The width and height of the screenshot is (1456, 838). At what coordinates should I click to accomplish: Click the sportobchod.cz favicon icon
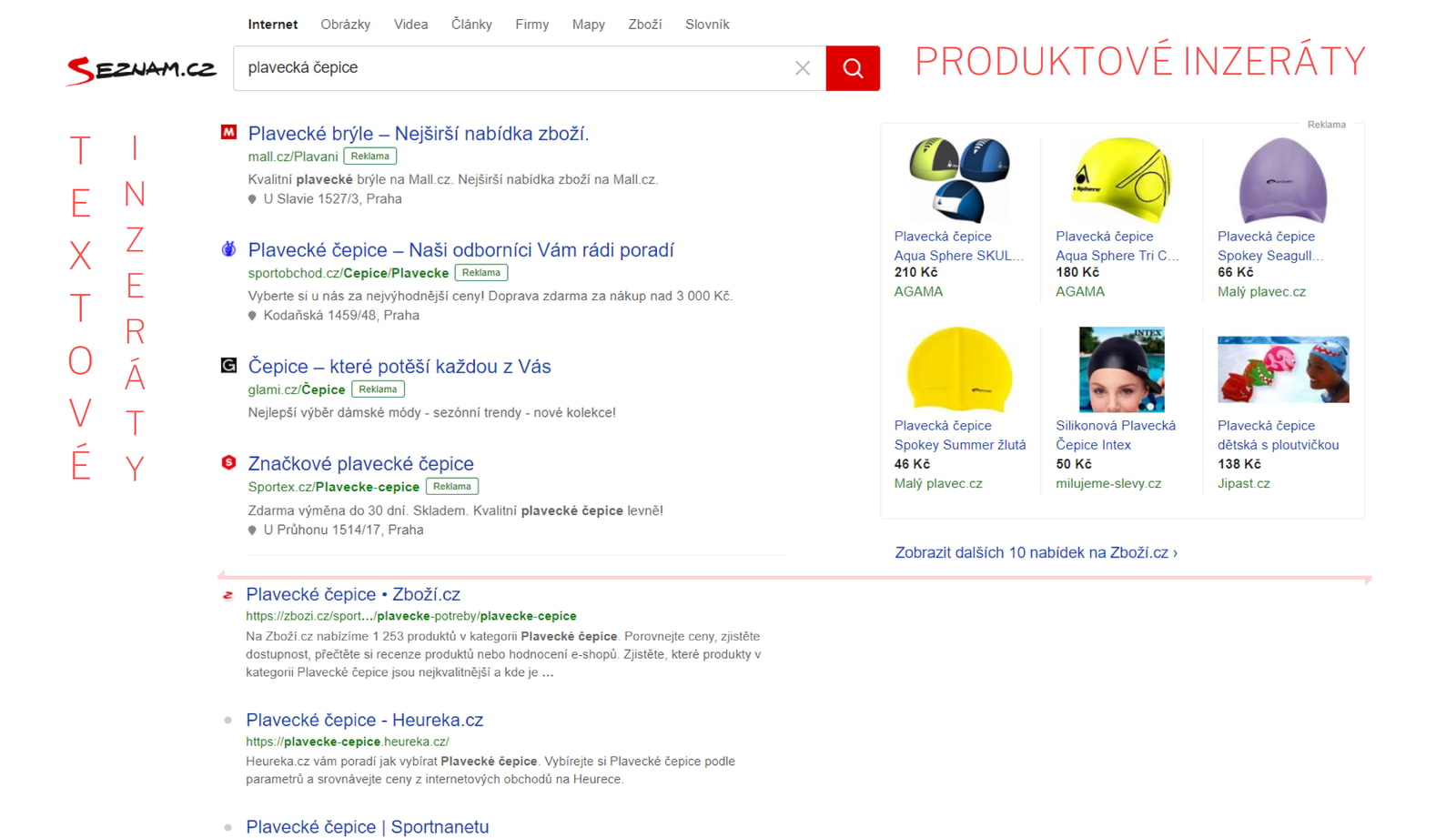228,249
